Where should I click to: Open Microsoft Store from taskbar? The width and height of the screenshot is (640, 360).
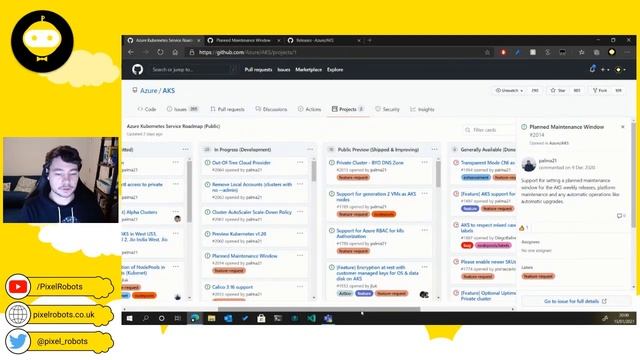pyautogui.click(x=261, y=318)
